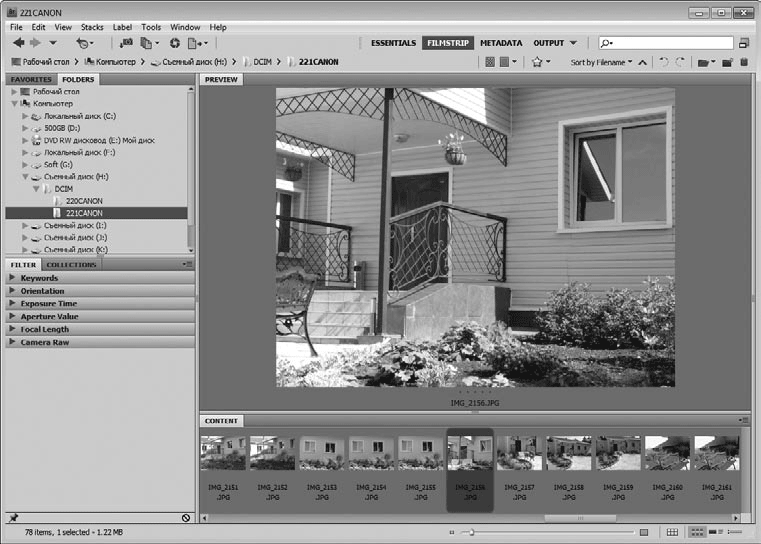Image resolution: width=761 pixels, height=544 pixels.
Task: Click Get Photos from Camera icon
Action: coord(126,43)
